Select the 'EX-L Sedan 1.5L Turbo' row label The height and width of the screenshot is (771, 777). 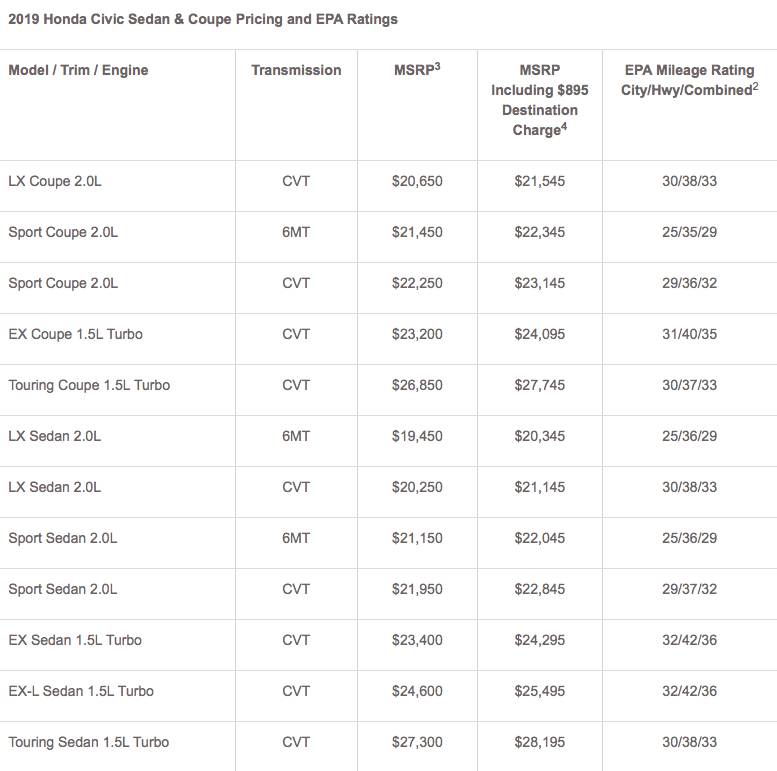81,691
